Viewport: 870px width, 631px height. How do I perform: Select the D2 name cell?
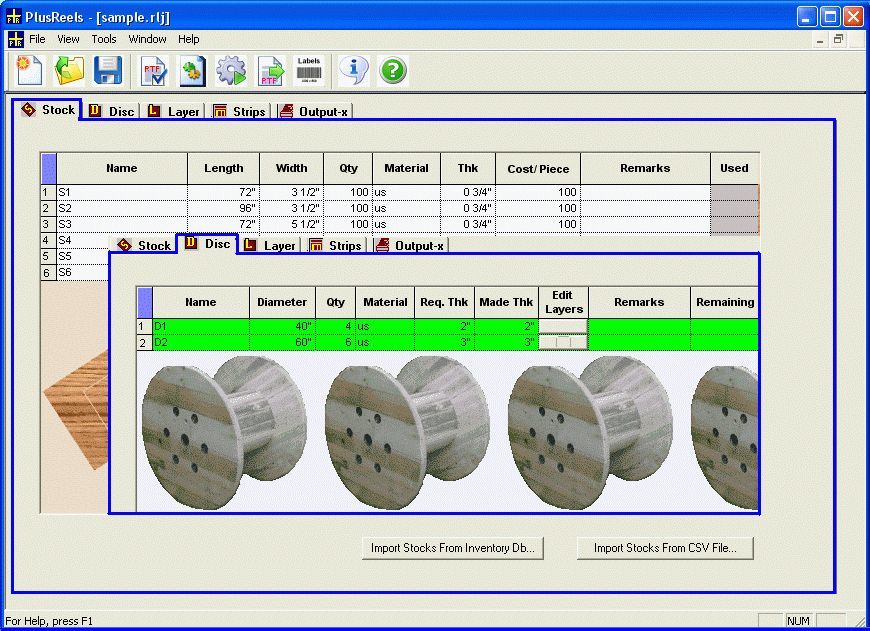point(201,342)
